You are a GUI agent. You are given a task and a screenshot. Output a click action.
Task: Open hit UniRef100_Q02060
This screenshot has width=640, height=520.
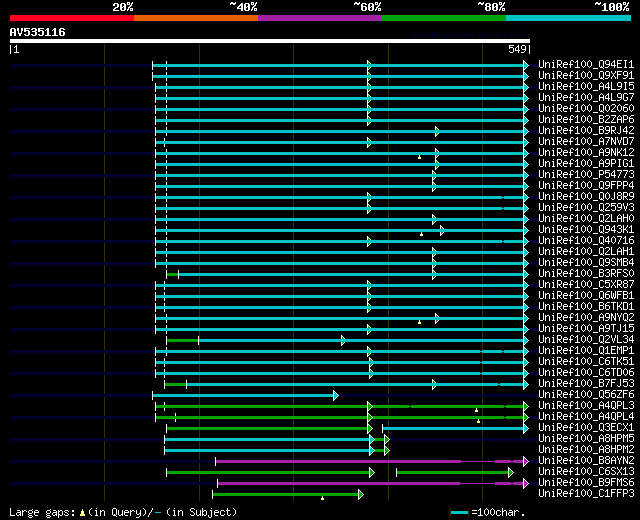586,109
